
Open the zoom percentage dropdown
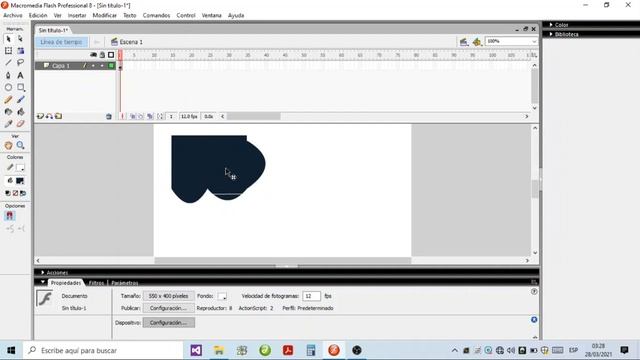534,42
